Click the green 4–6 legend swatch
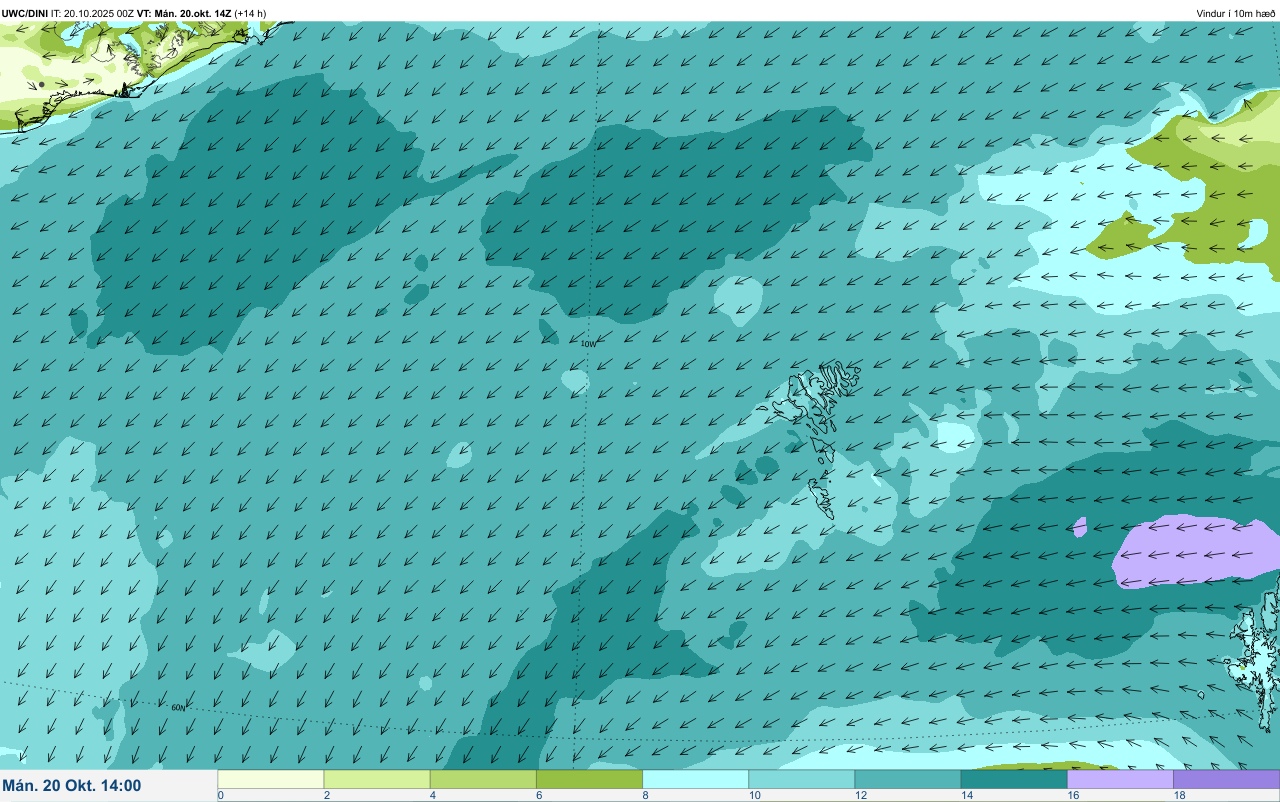Viewport: 1280px width, 802px height. (x=483, y=779)
